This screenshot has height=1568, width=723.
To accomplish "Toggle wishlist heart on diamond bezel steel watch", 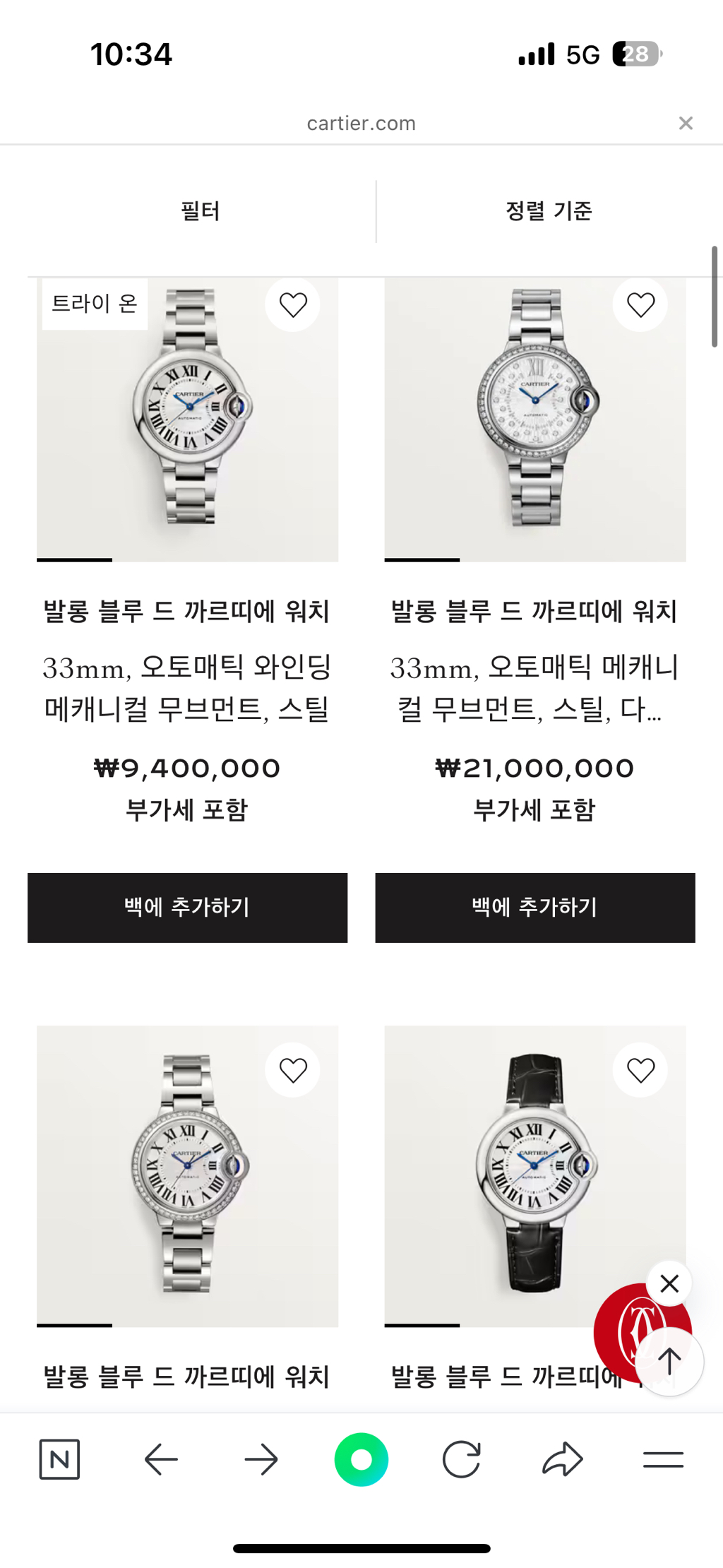I will pos(293,1070).
